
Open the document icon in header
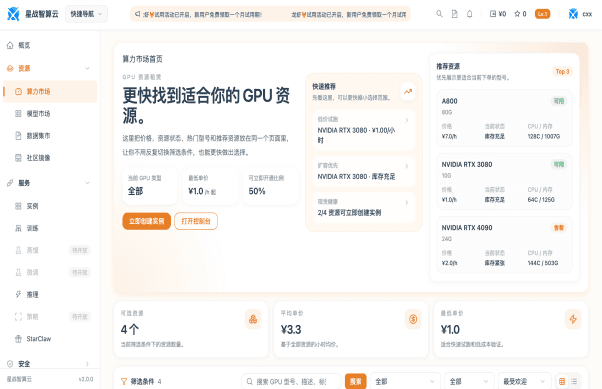pyautogui.click(x=455, y=14)
